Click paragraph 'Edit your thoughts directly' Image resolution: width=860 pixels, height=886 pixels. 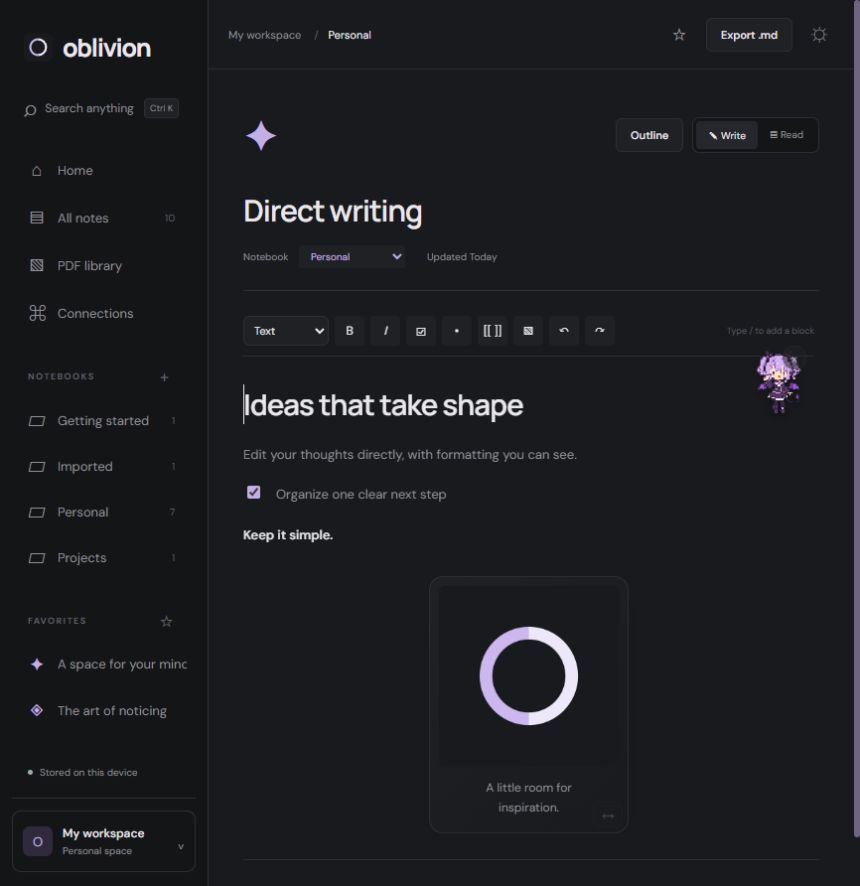pos(410,455)
